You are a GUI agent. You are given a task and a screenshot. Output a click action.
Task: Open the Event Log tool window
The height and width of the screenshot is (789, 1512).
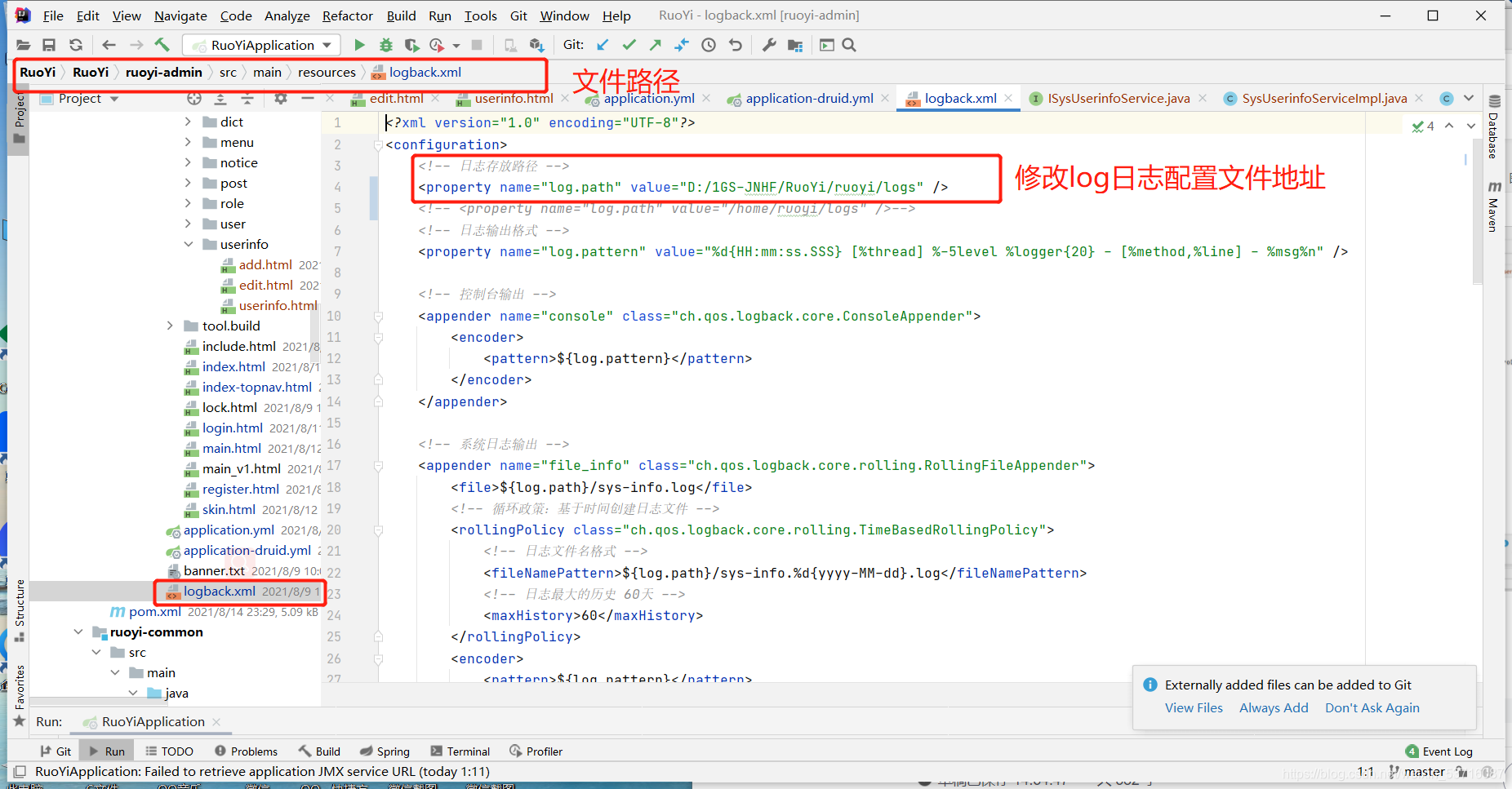coord(1439,751)
